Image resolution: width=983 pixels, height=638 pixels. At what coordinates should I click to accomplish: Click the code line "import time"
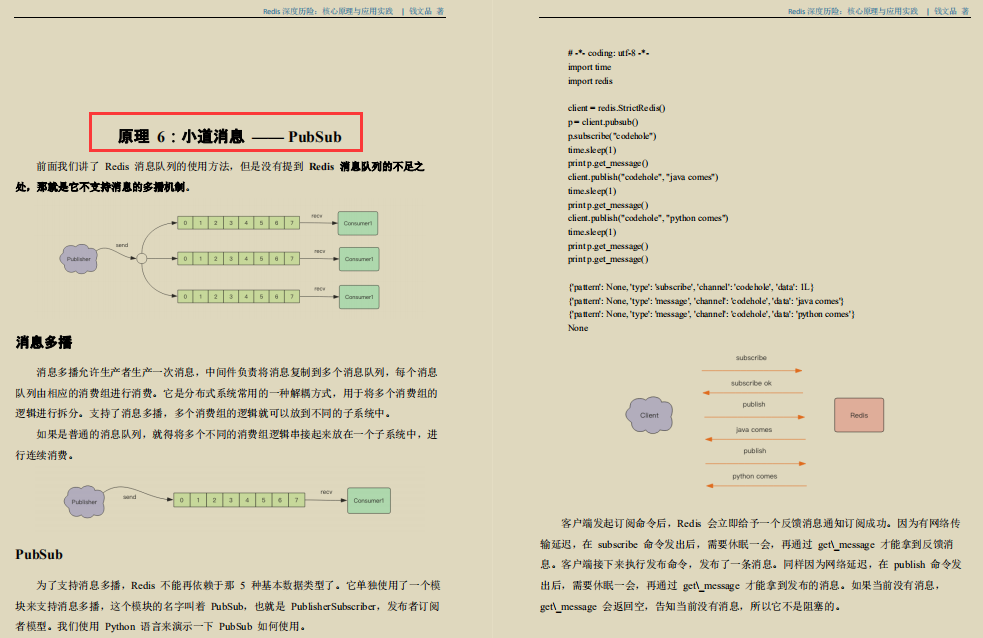click(x=589, y=67)
